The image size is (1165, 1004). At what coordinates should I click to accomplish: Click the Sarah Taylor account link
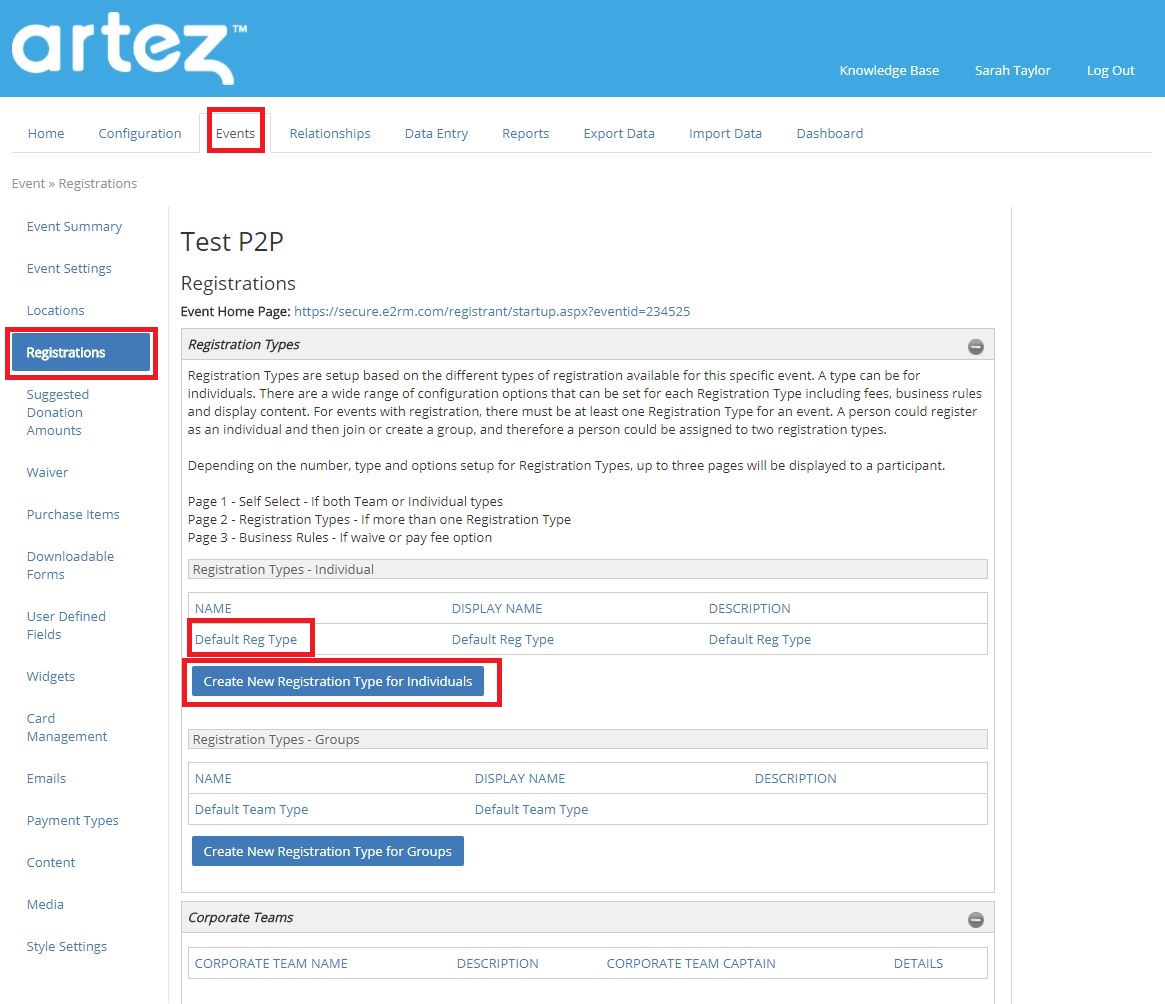[x=1013, y=71]
